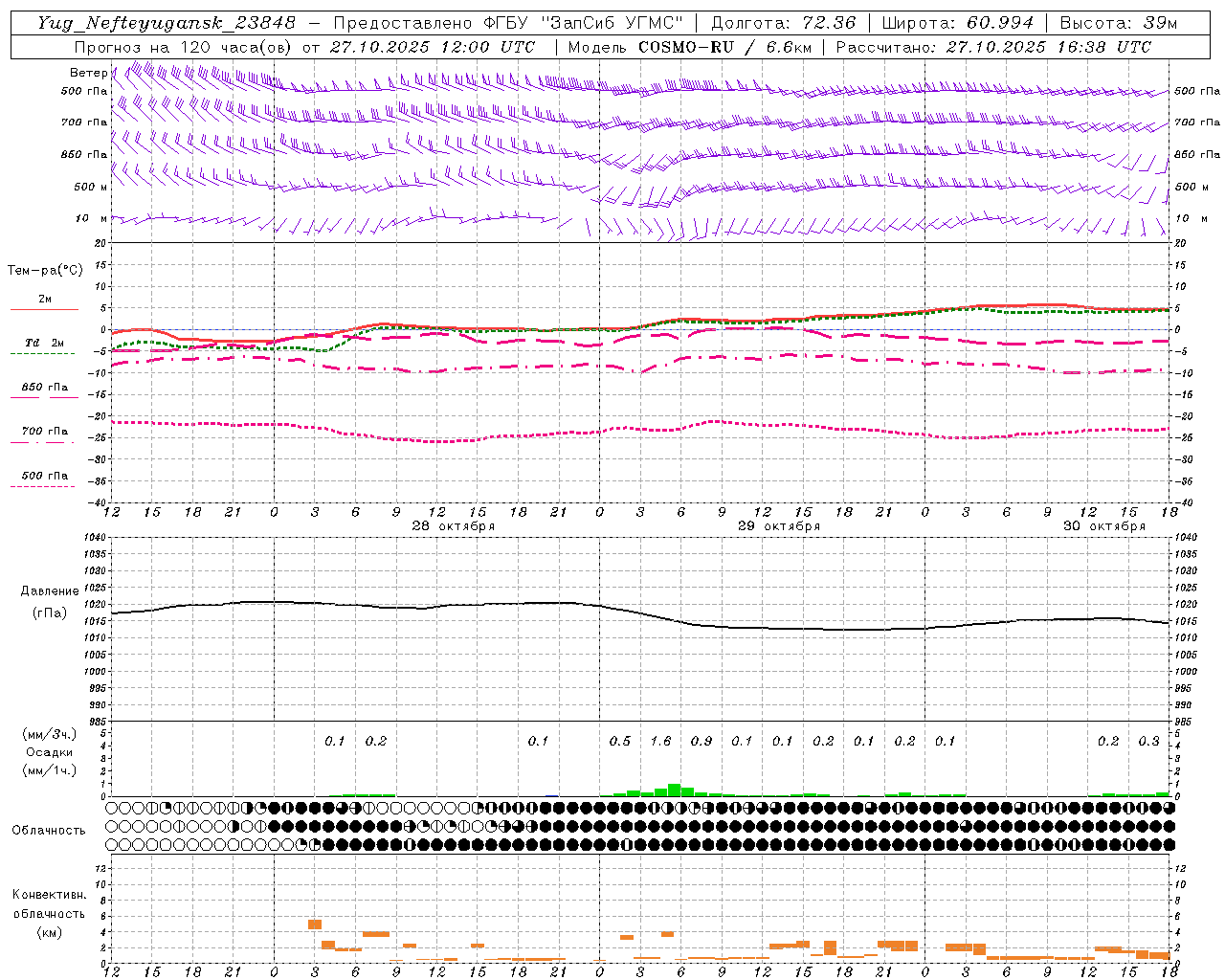Image resolution: width=1225 pixels, height=980 pixels.
Task: Click the Широта: 60.994 value
Action: click(957, 23)
